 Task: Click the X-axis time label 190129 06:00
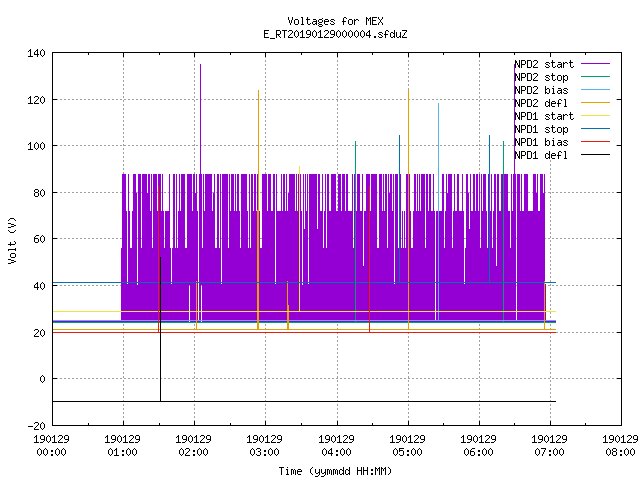[x=478, y=446]
